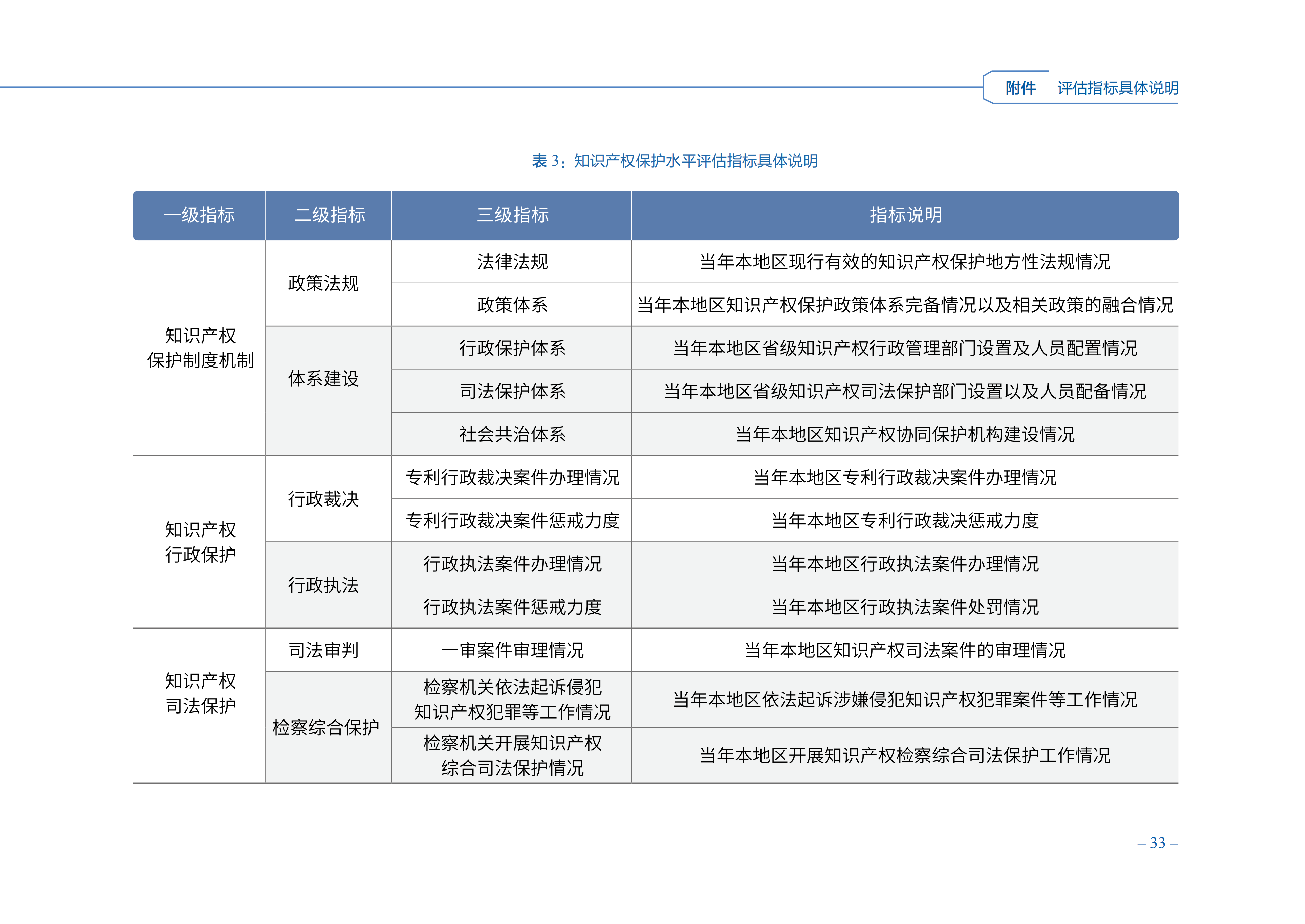This screenshot has height=924, width=1305.
Task: Click the 知识产权 保护制度机制 cell
Action: 200,348
